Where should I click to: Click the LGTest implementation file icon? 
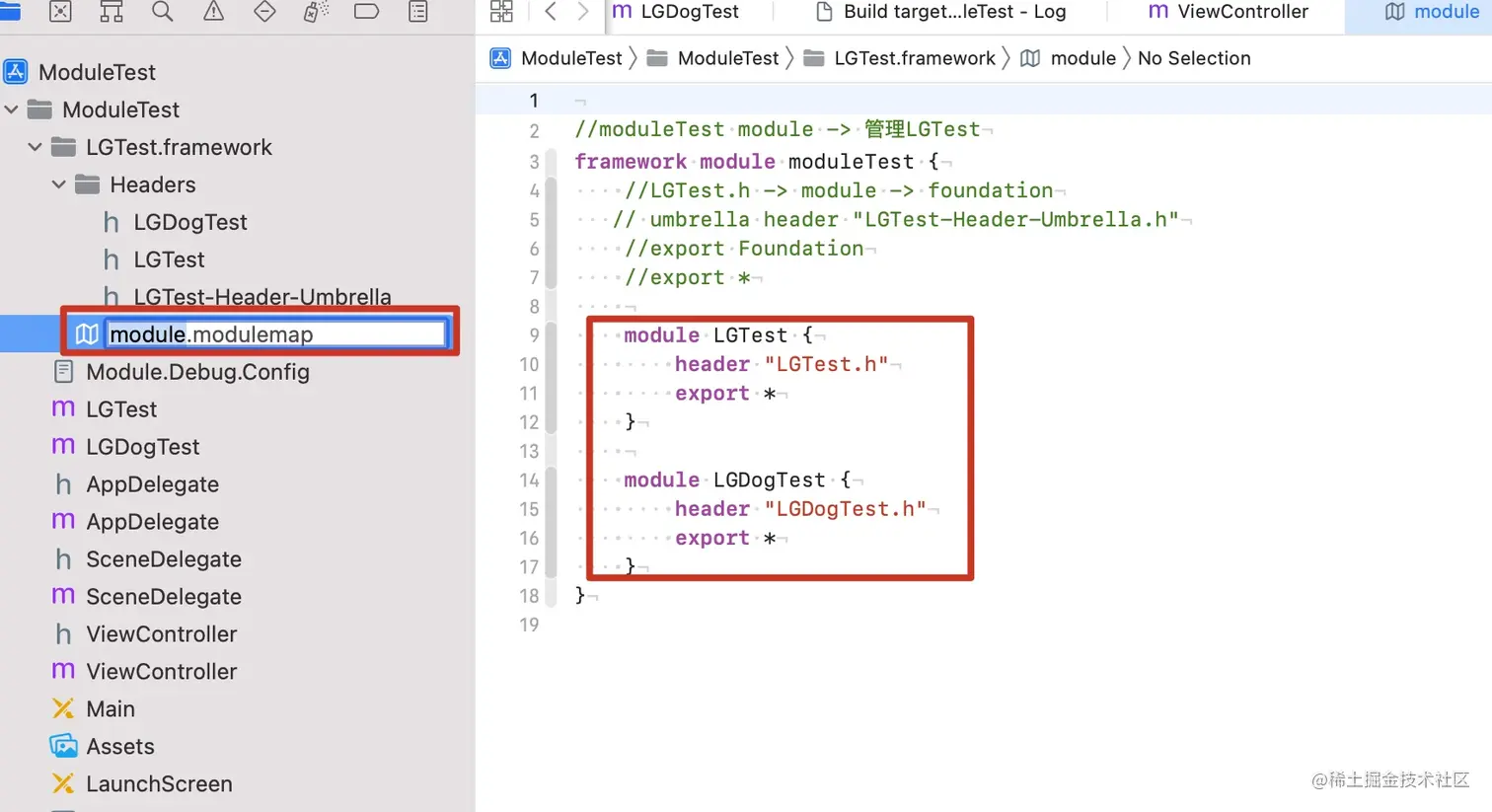(x=63, y=409)
